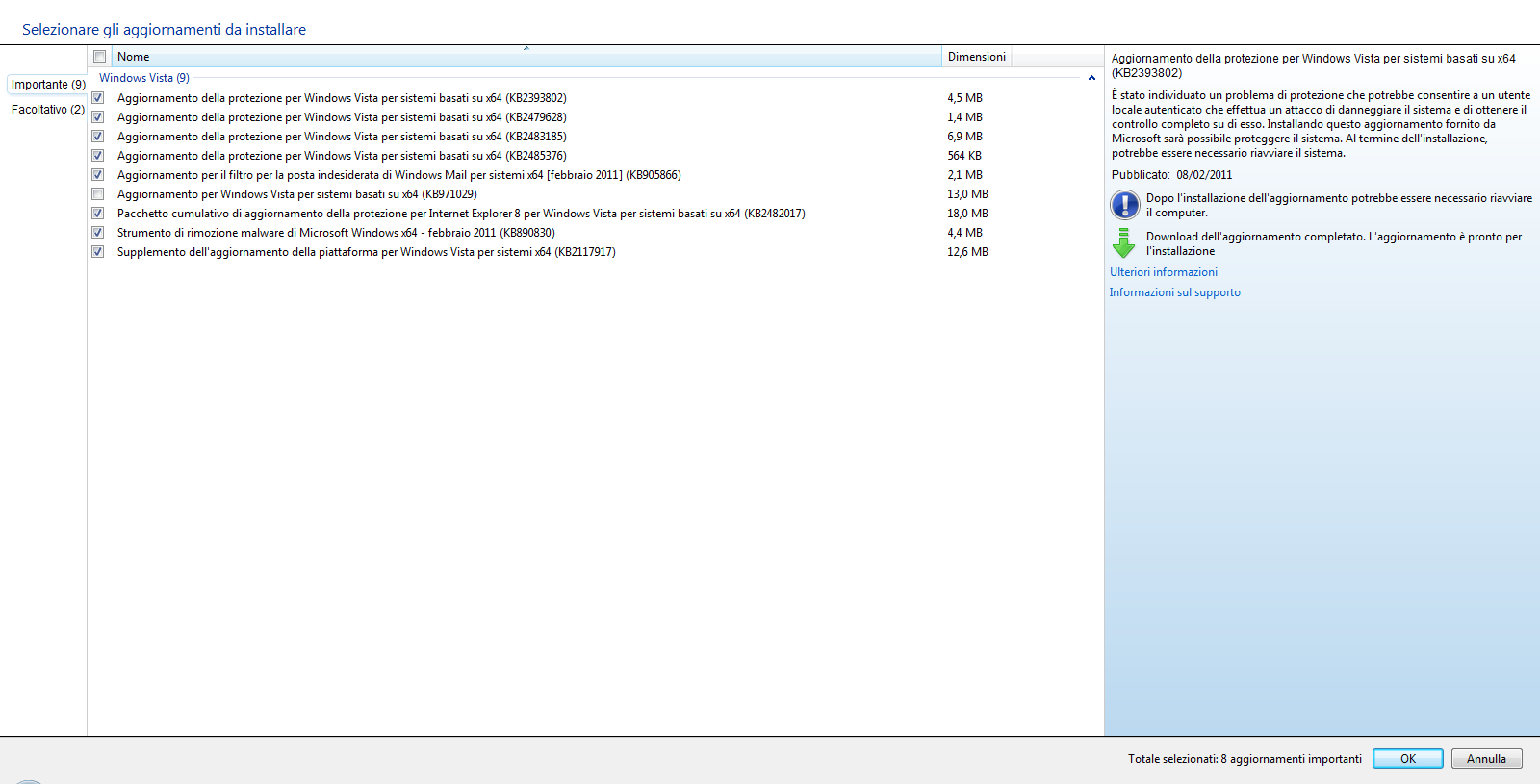The height and width of the screenshot is (784, 1540).
Task: Sort updates by the Nome column
Action: [526, 57]
